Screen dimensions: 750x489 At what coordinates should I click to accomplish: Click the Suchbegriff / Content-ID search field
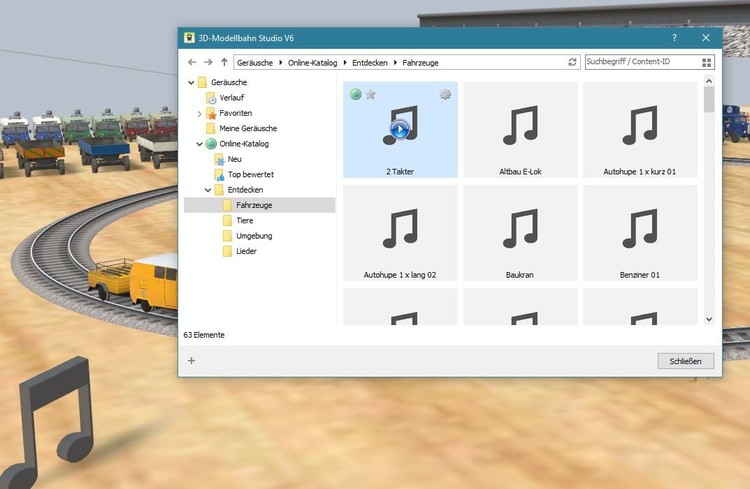click(x=642, y=62)
